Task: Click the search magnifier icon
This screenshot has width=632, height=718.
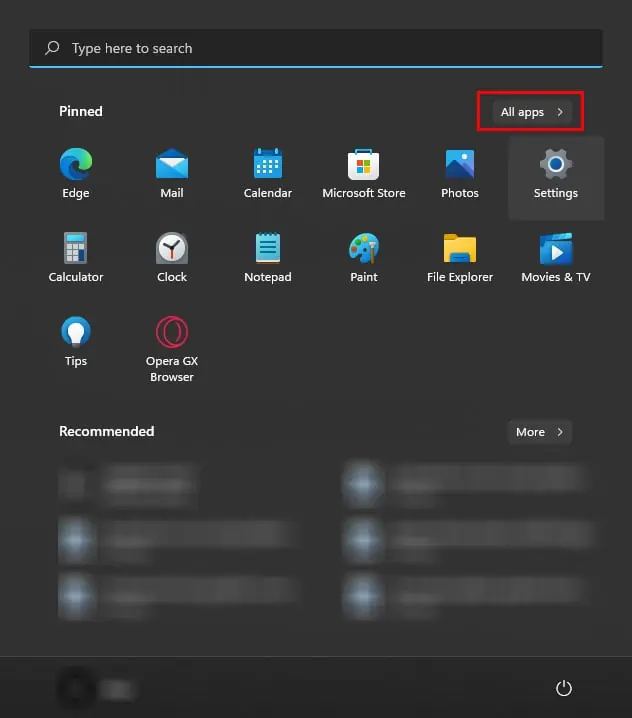Action: click(x=52, y=48)
